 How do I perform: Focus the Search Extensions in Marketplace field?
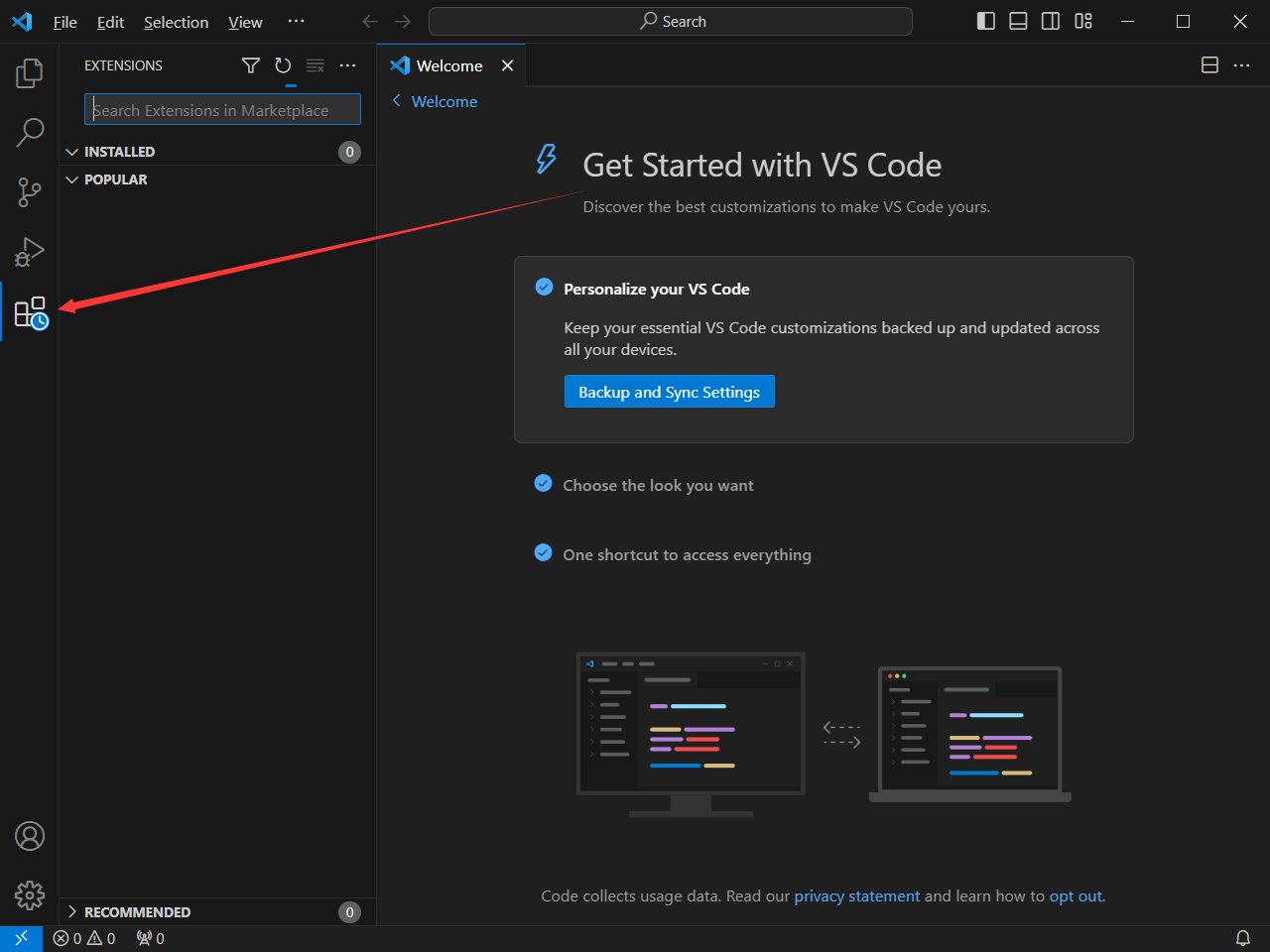tap(222, 110)
